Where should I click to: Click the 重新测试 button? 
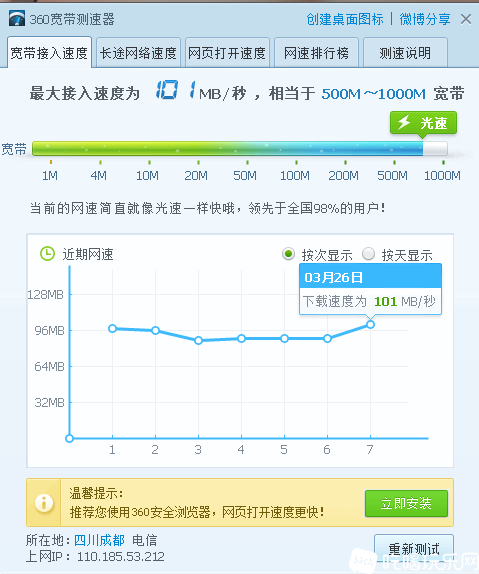[414, 549]
